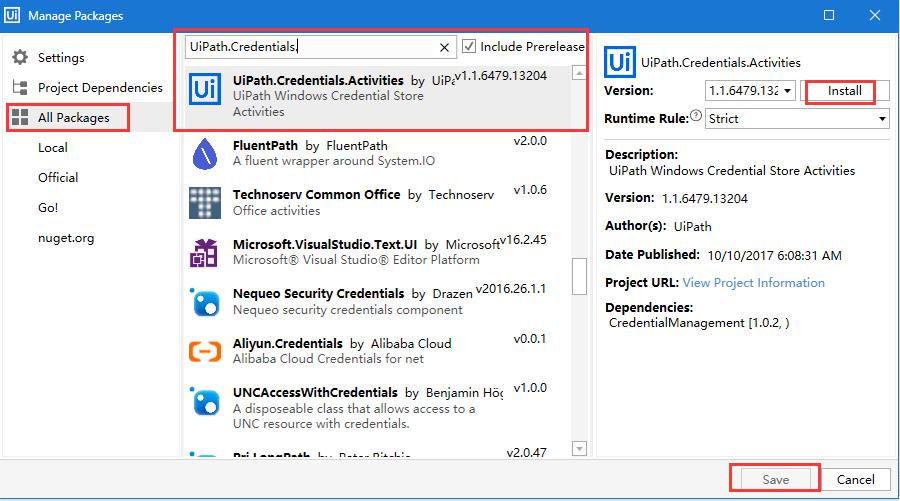Expand the Runtime Rule dropdown
Viewport: 900px width, 501px height.
882,119
